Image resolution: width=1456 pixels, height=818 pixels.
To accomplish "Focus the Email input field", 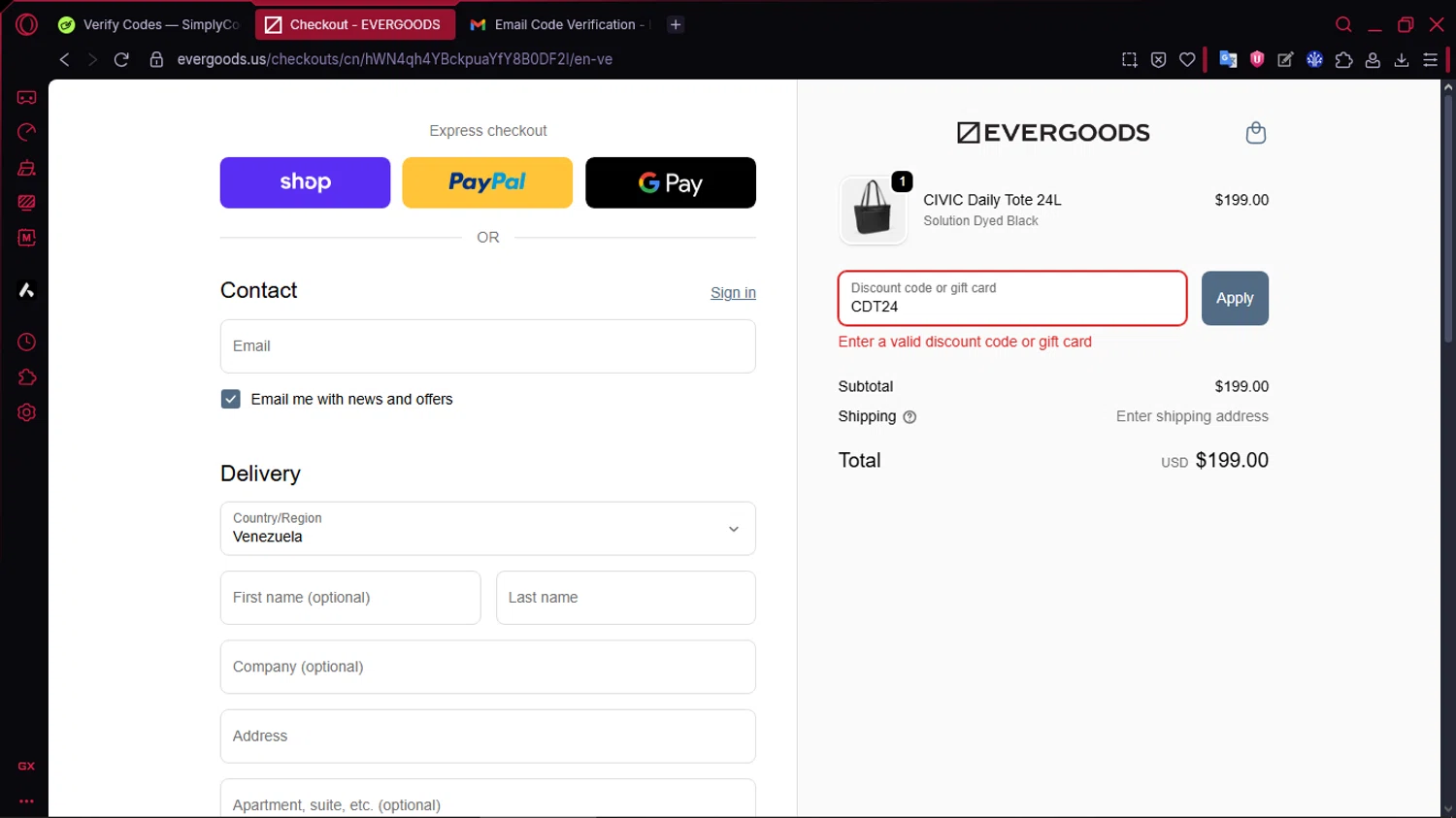I will 488,346.
